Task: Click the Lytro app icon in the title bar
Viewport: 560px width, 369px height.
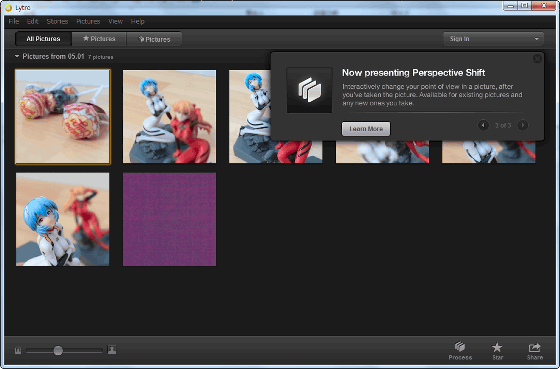Action: coord(9,8)
